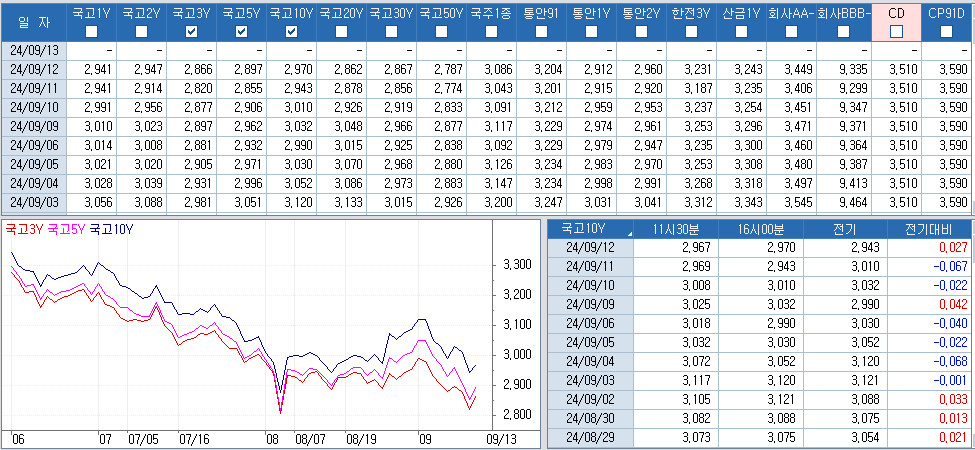This screenshot has height=450, width=975.
Task: Click the 국고10Y legend label on chart
Action: [x=111, y=228]
